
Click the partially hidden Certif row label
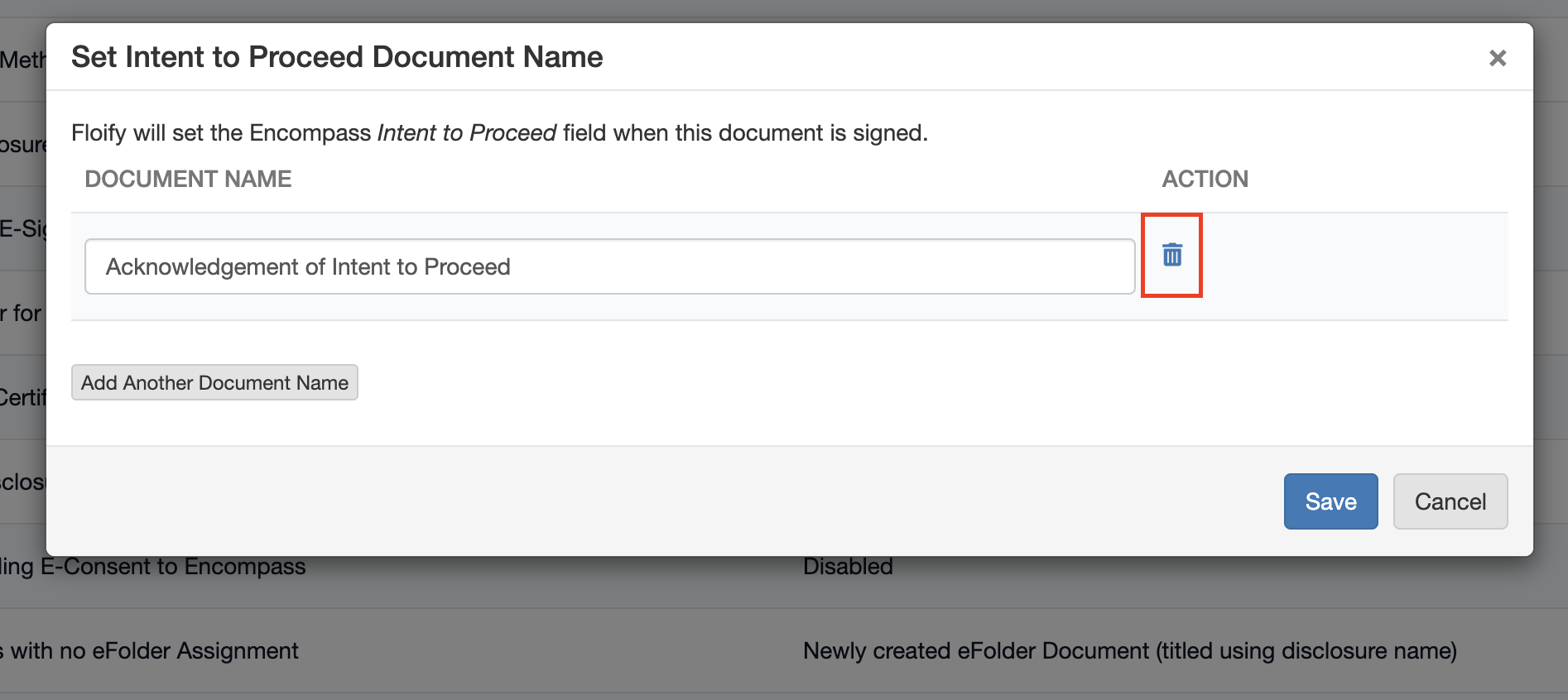tap(22, 398)
